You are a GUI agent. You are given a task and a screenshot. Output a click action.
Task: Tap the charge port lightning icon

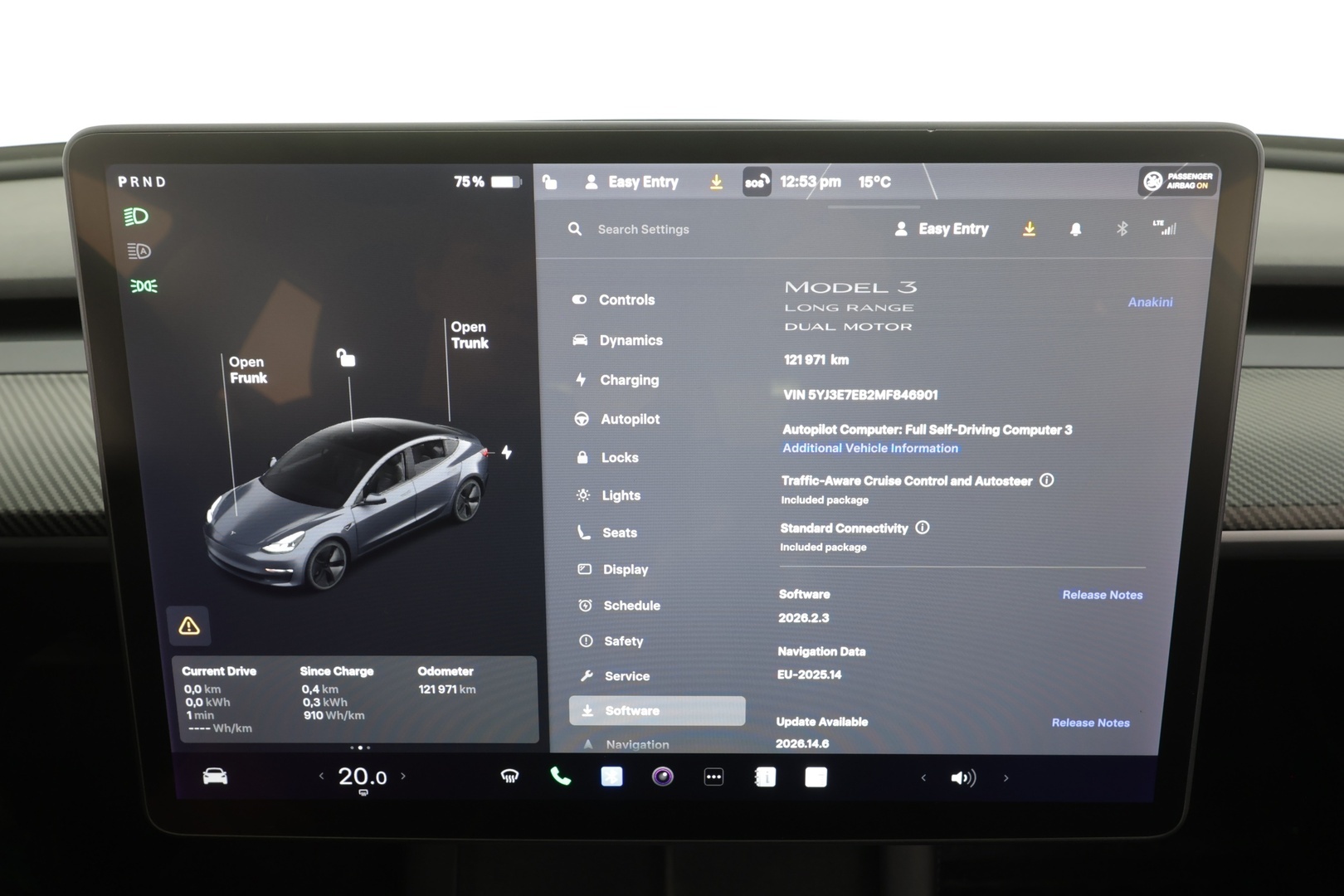coord(506,452)
